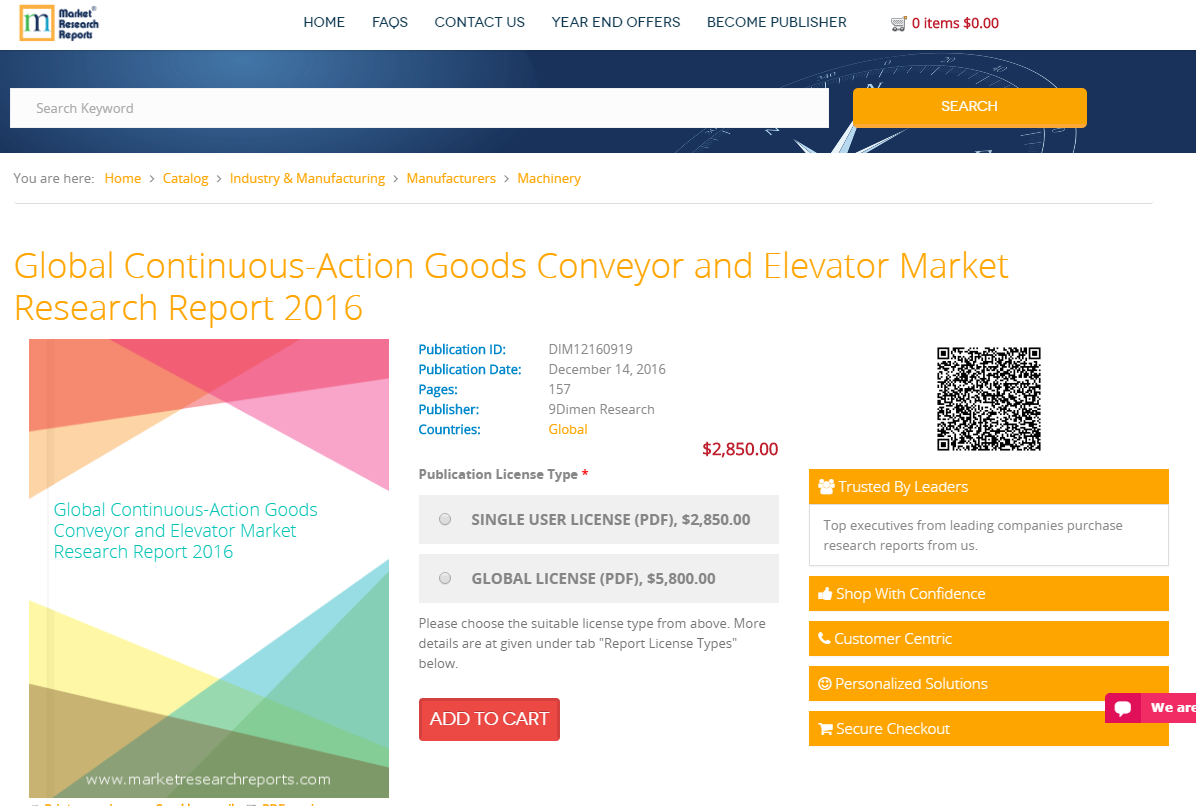This screenshot has height=806, width=1196.
Task: Click the Global countries link
Action: 568,429
